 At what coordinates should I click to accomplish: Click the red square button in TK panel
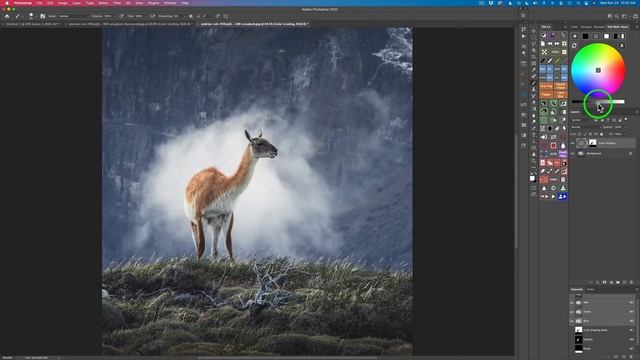[x=553, y=146]
